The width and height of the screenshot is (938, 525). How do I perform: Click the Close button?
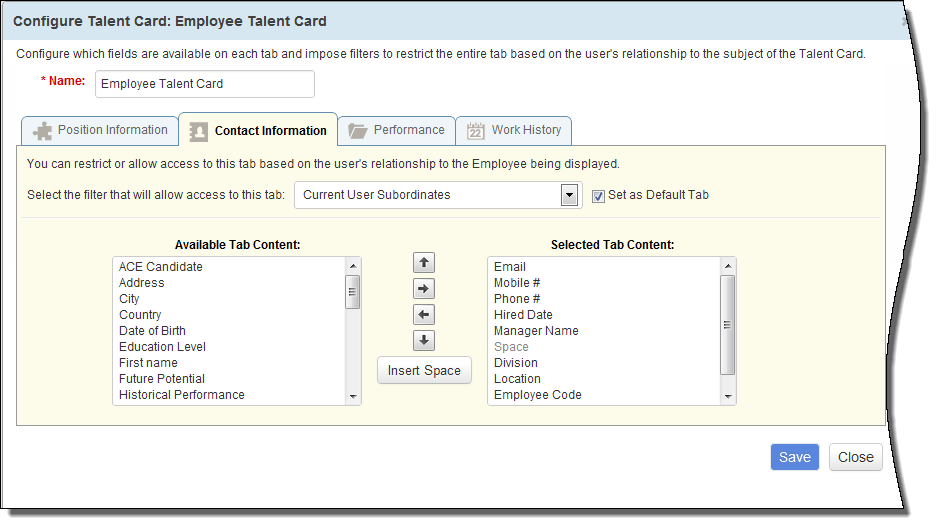coord(855,457)
